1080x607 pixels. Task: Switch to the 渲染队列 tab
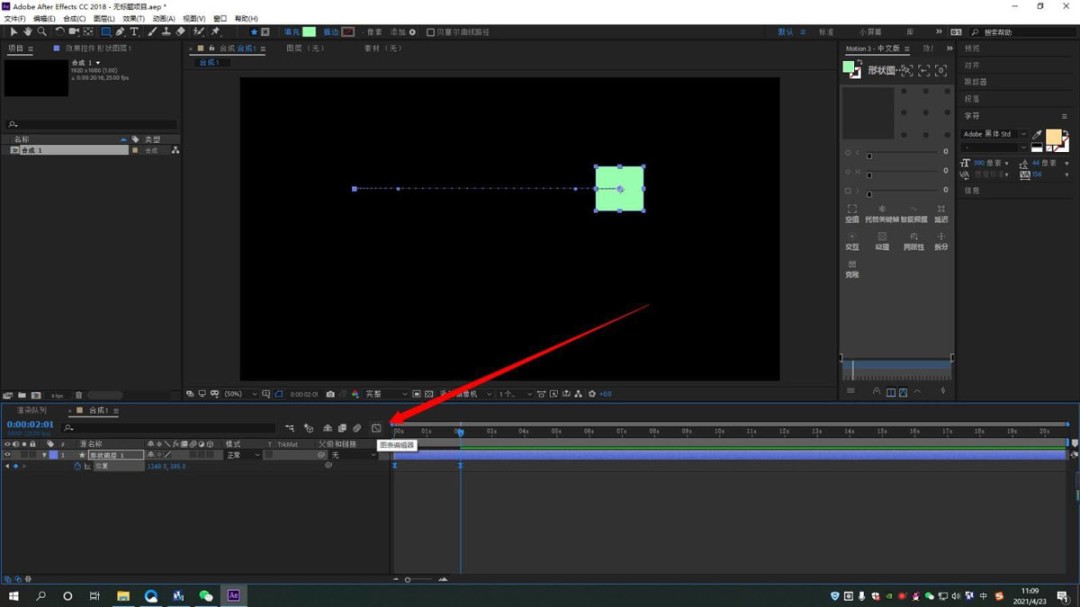(31, 411)
